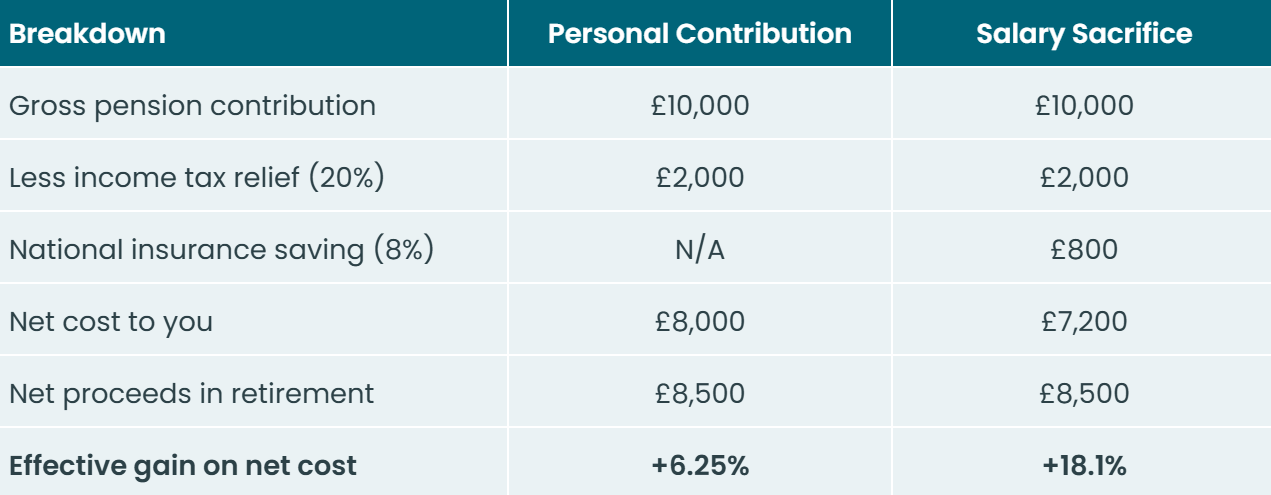This screenshot has width=1271, height=495.
Task: Click the £800 national insurance saving cell
Action: click(1084, 249)
